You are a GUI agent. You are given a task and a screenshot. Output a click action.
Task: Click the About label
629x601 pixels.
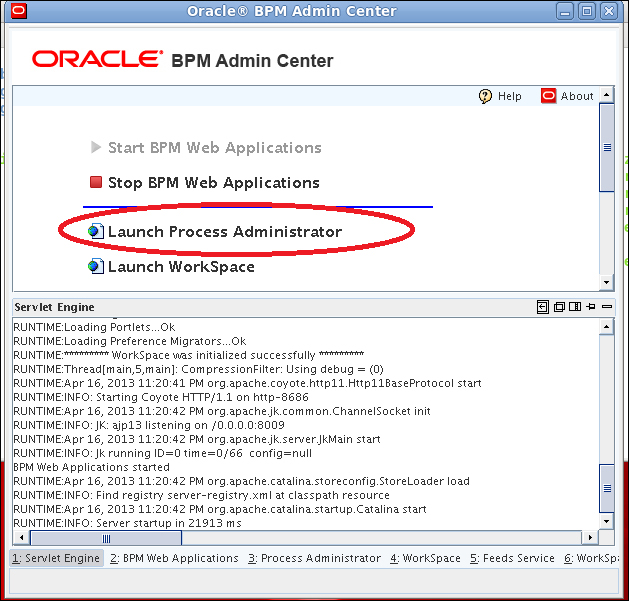pyautogui.click(x=577, y=96)
